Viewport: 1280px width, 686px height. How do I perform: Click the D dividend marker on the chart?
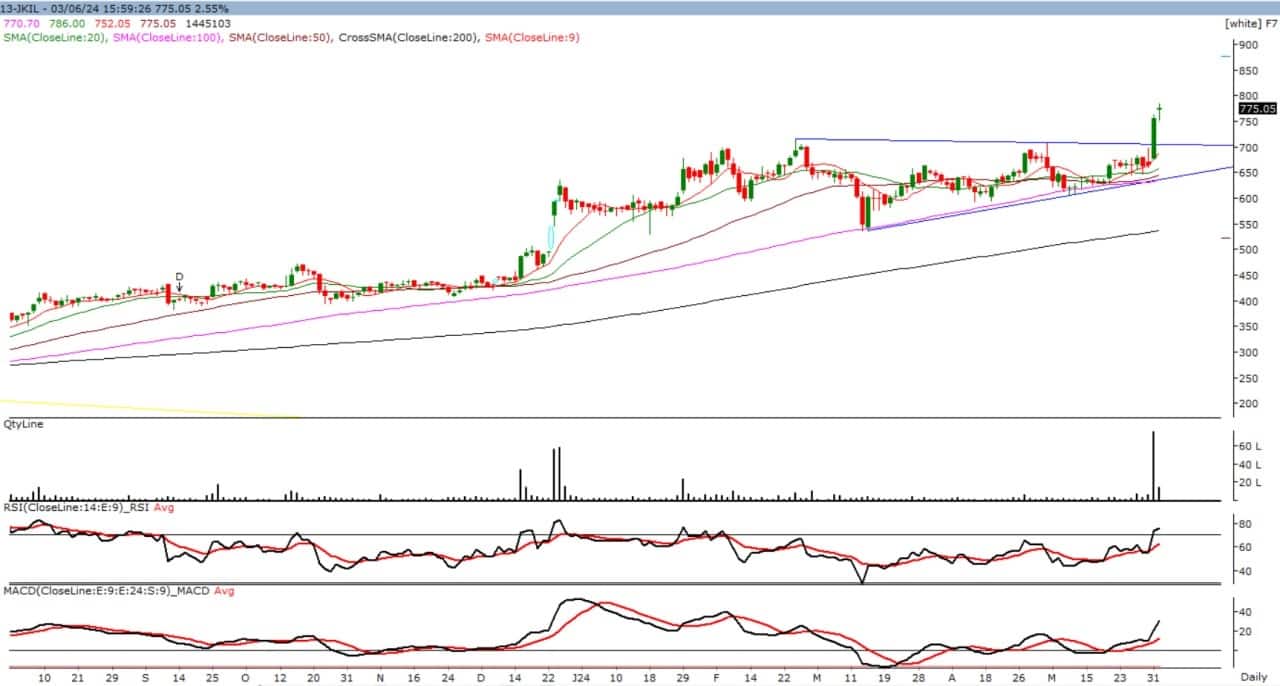[179, 276]
